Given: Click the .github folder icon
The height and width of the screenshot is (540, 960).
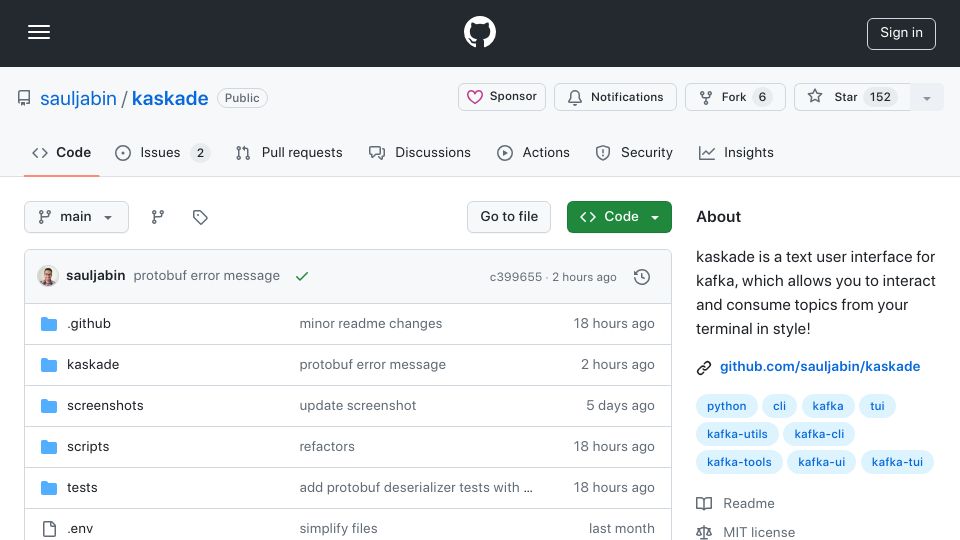Looking at the screenshot, I should pyautogui.click(x=49, y=323).
